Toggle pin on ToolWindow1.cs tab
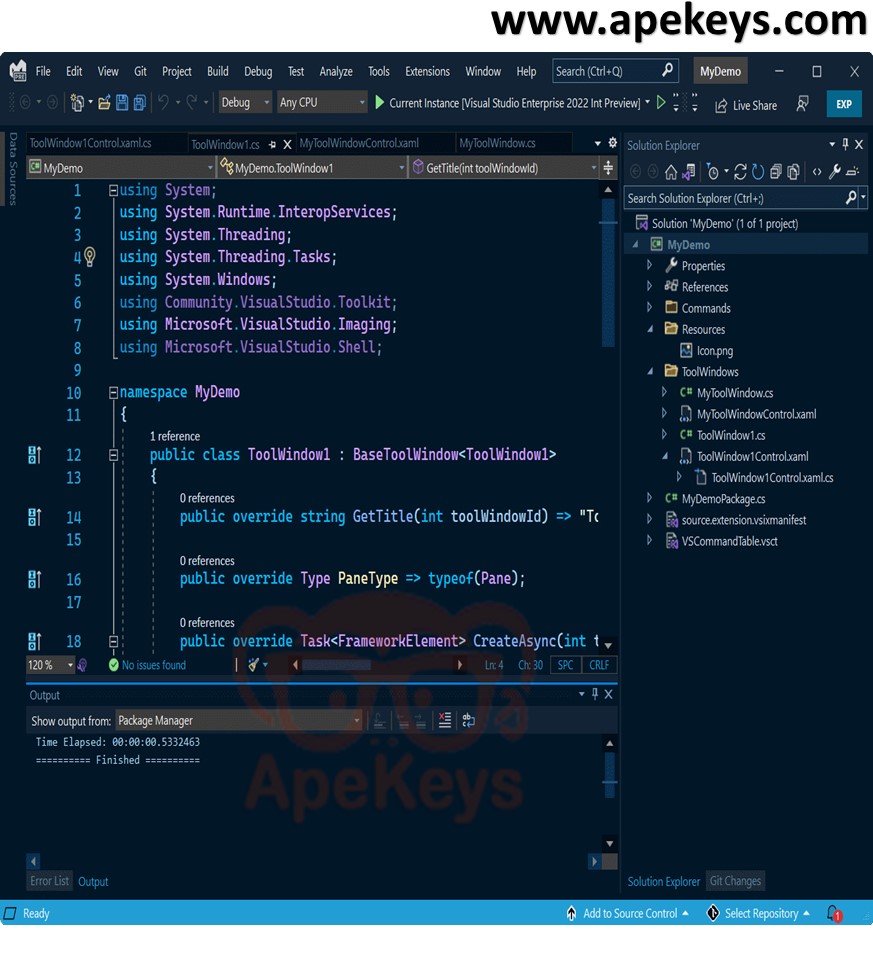Image resolution: width=873 pixels, height=960 pixels. click(x=272, y=144)
